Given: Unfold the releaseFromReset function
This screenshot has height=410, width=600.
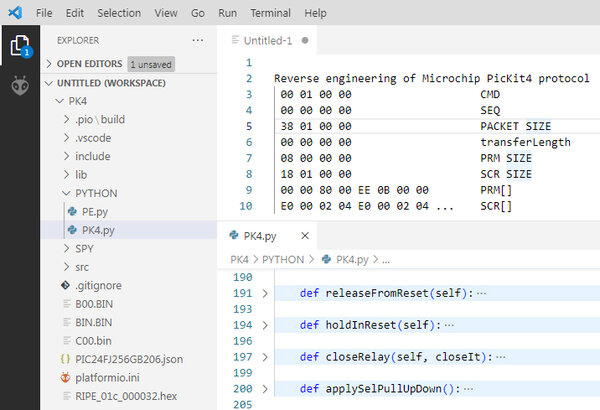Looking at the screenshot, I should [x=265, y=294].
